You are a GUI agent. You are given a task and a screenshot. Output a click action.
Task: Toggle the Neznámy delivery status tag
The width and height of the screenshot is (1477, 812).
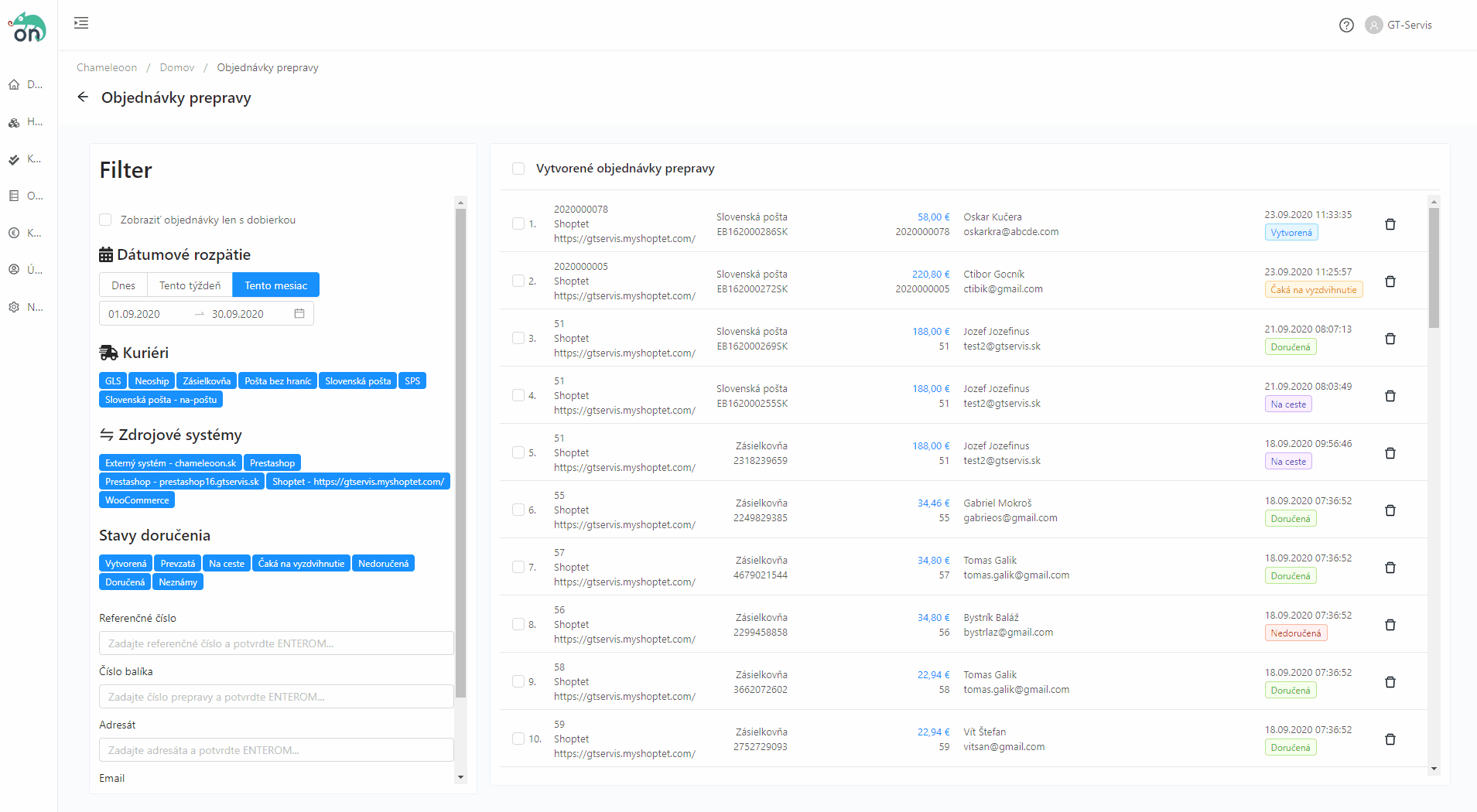(x=178, y=582)
